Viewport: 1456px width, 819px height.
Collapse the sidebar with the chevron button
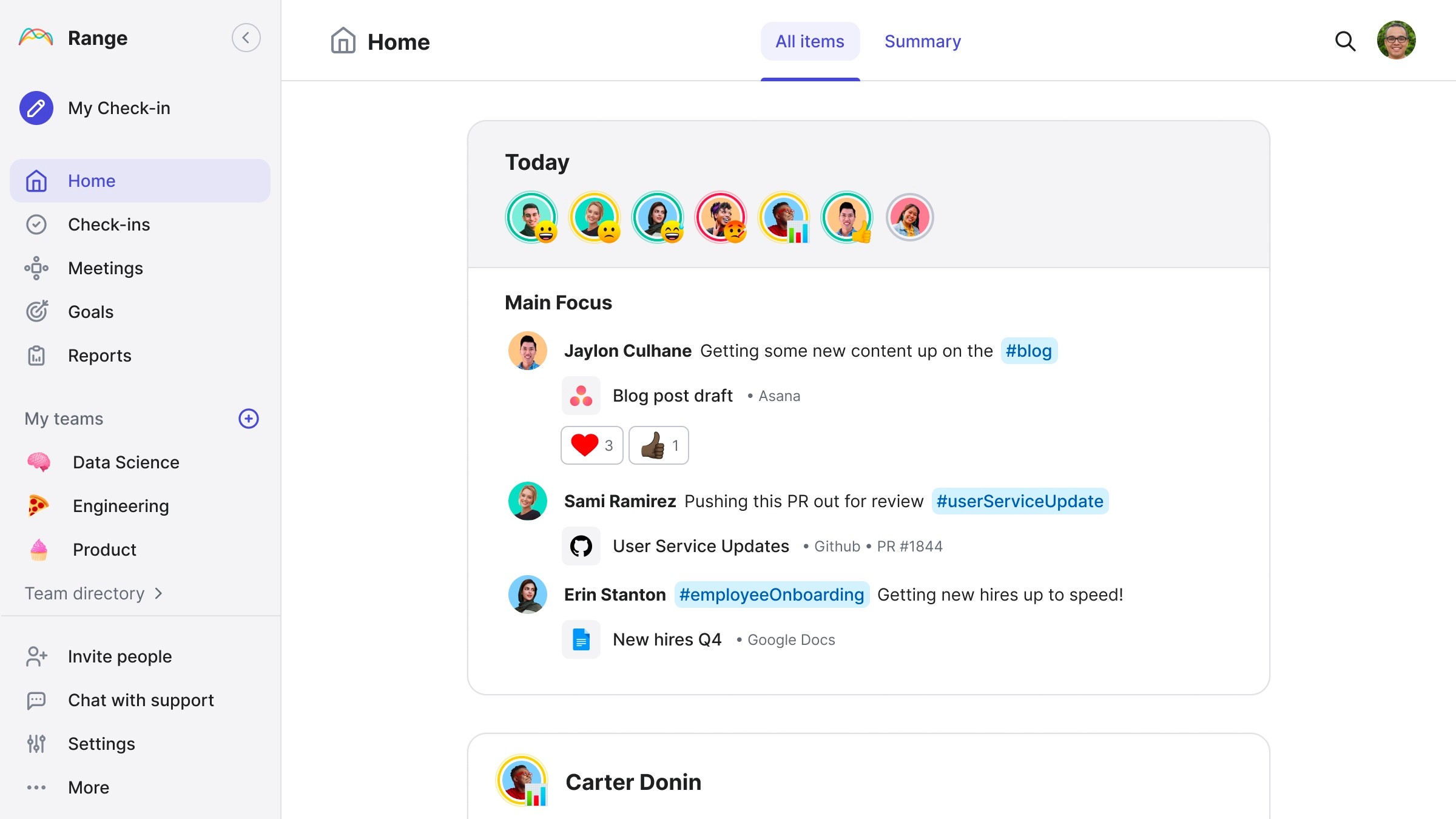(246, 38)
